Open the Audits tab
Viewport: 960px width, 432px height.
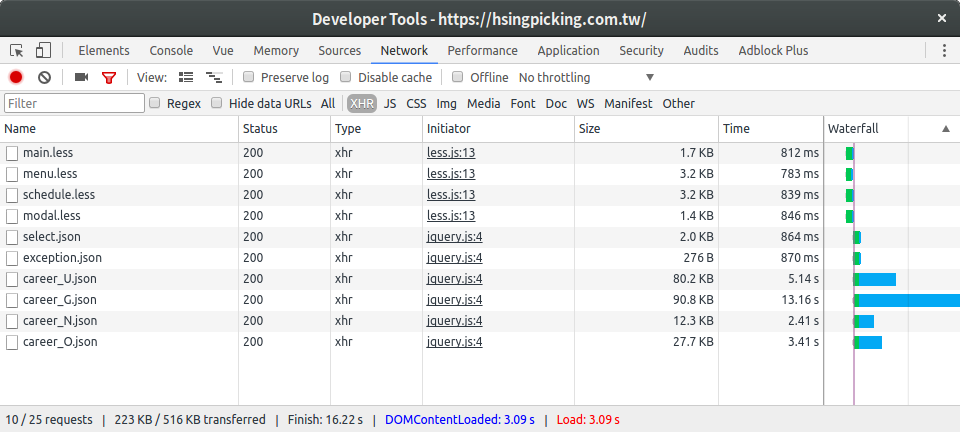coord(701,51)
